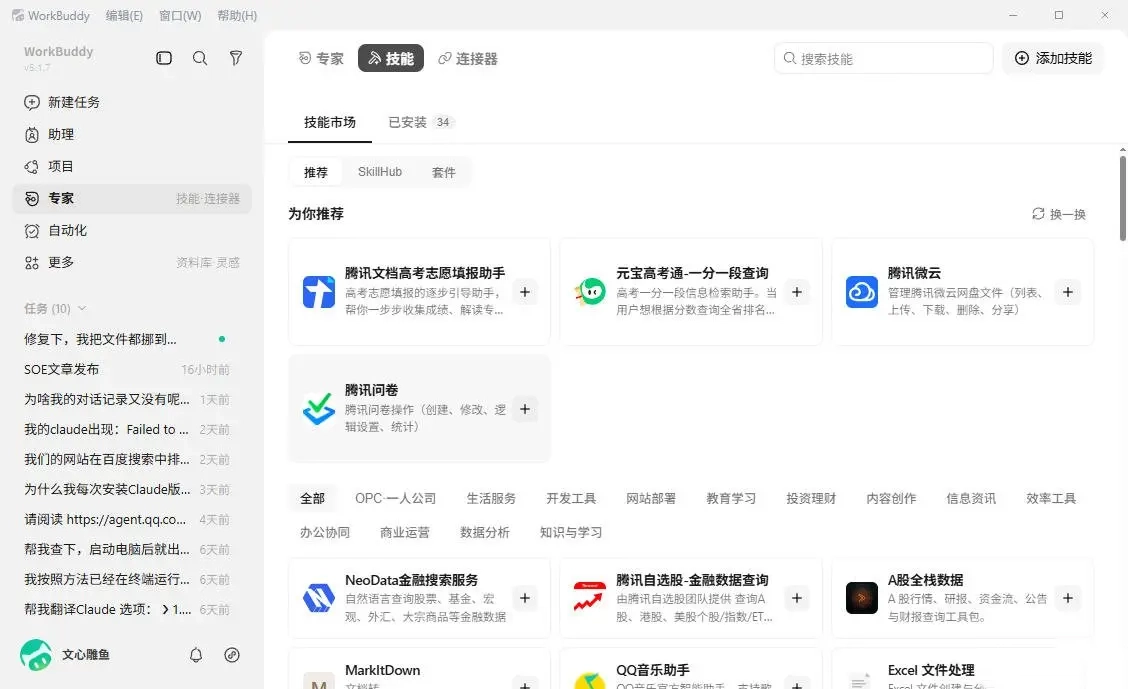The width and height of the screenshot is (1128, 689).
Task: Filter by the 网站部署 category
Action: [x=651, y=498]
